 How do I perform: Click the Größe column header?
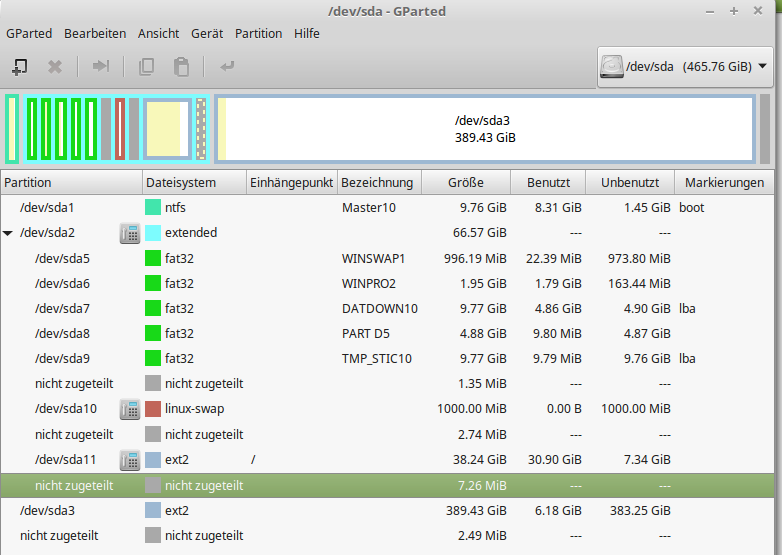click(466, 183)
